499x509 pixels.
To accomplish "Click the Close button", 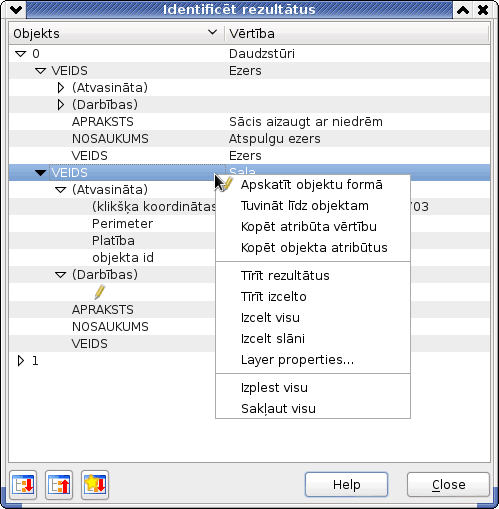I will pos(448,485).
